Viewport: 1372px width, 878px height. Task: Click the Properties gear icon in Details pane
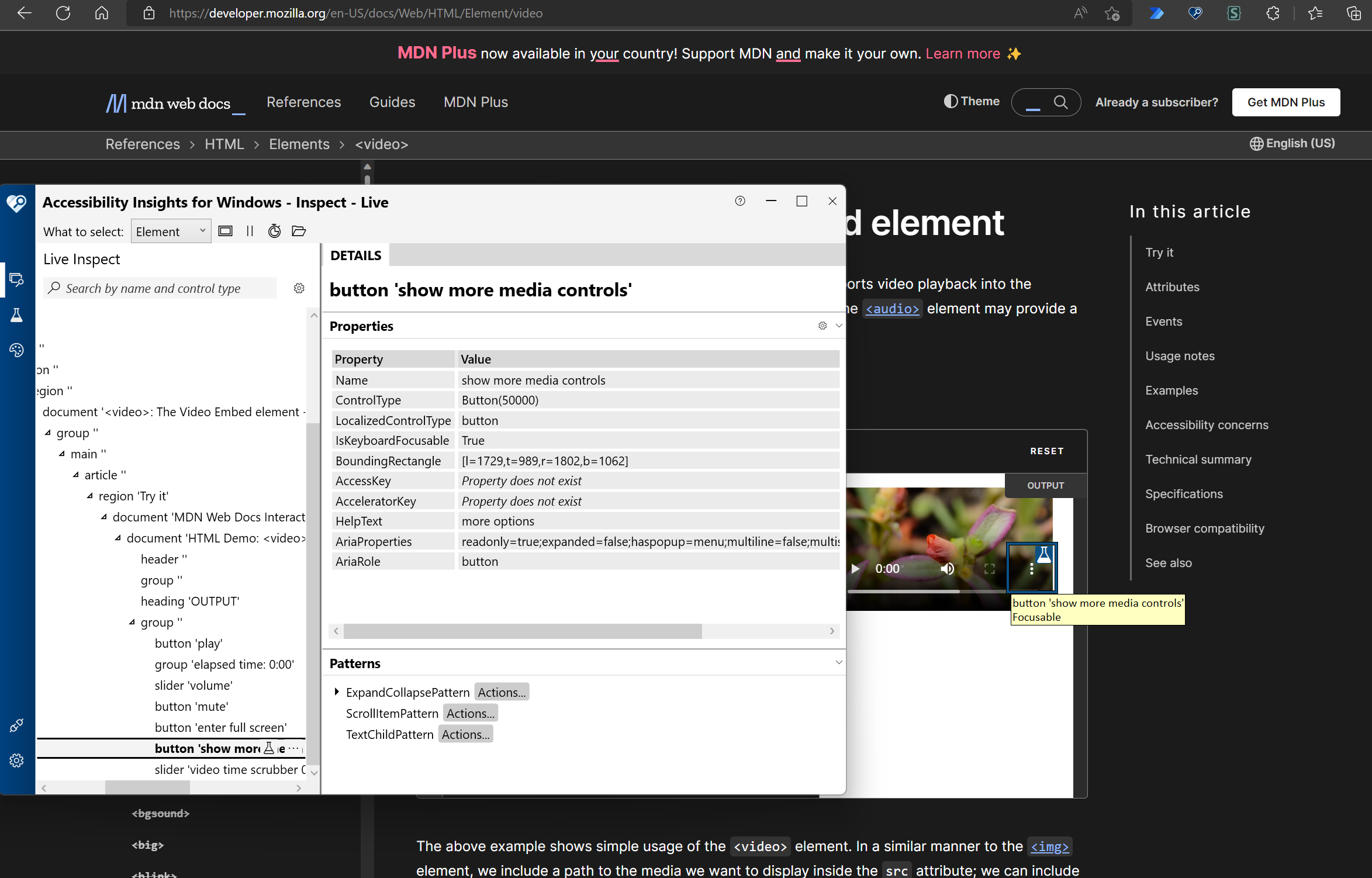point(822,326)
